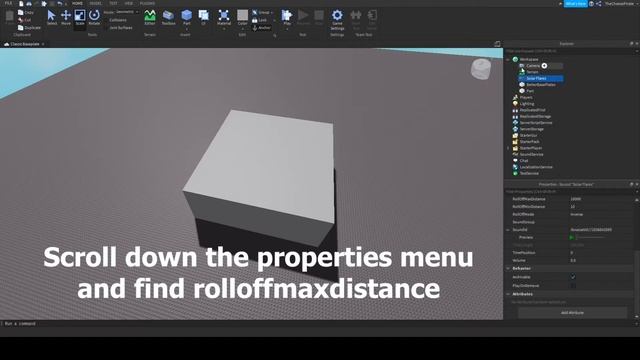640x360 pixels.
Task: Collapse the Attributes section
Action: (x=509, y=294)
